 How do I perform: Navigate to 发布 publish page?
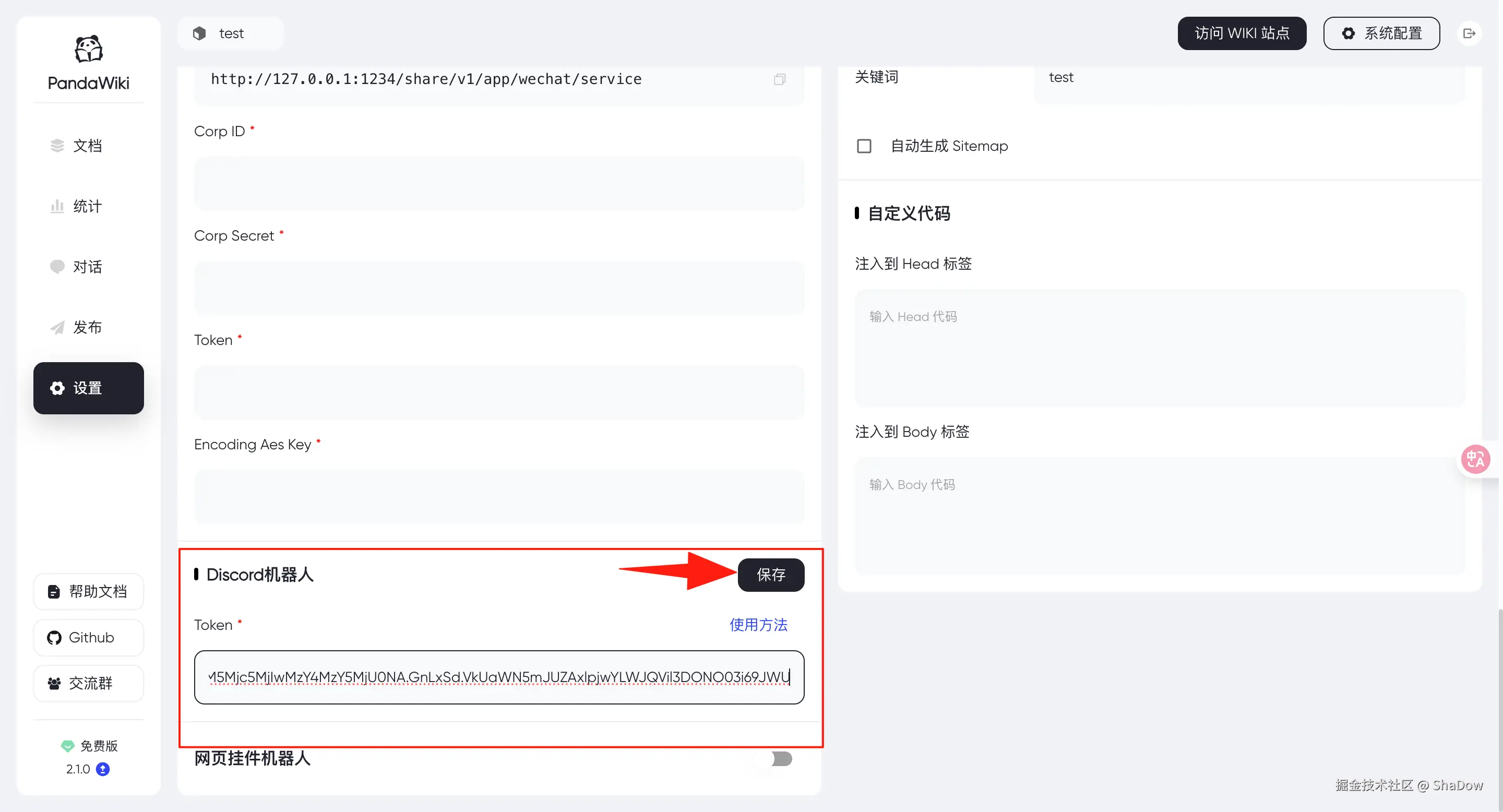tap(88, 328)
